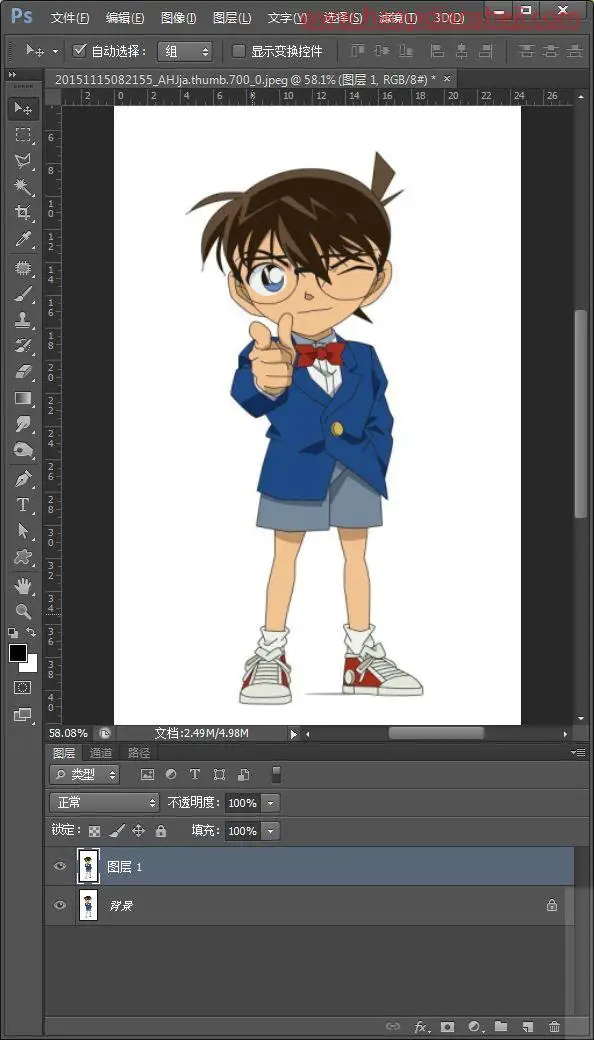
Task: Add a layer style with fx icon
Action: click(420, 1027)
